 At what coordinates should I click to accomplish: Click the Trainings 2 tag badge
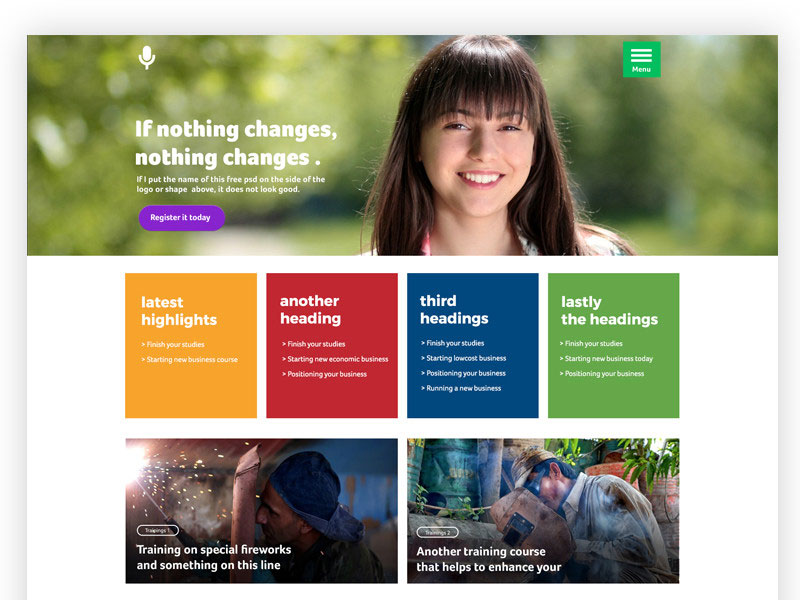438,533
